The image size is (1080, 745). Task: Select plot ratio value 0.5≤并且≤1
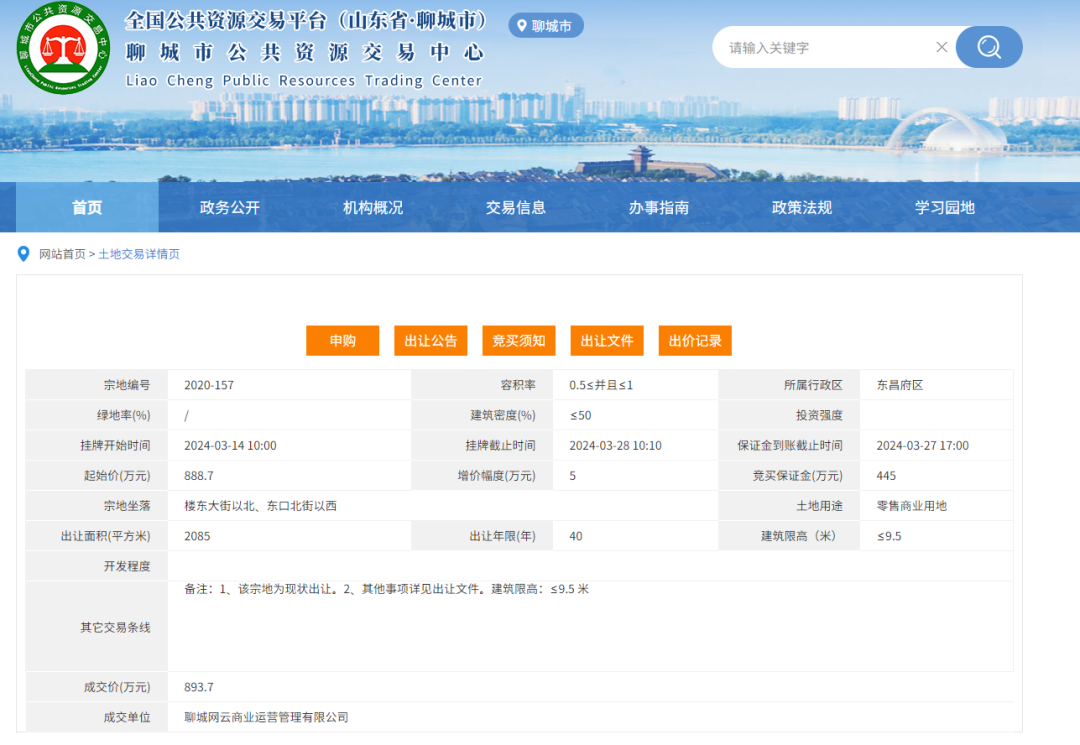pos(601,385)
